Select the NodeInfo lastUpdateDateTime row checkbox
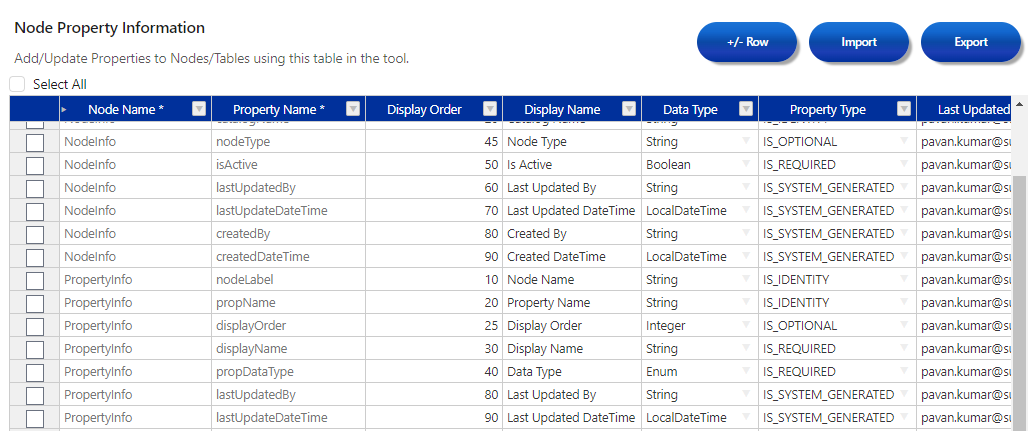This screenshot has width=1034, height=431. [34, 212]
